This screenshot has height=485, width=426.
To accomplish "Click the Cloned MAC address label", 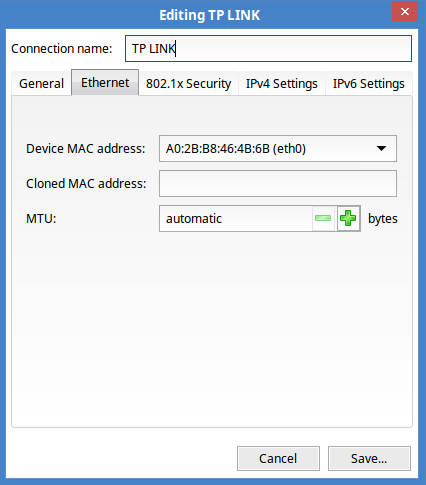I will pyautogui.click(x=86, y=184).
